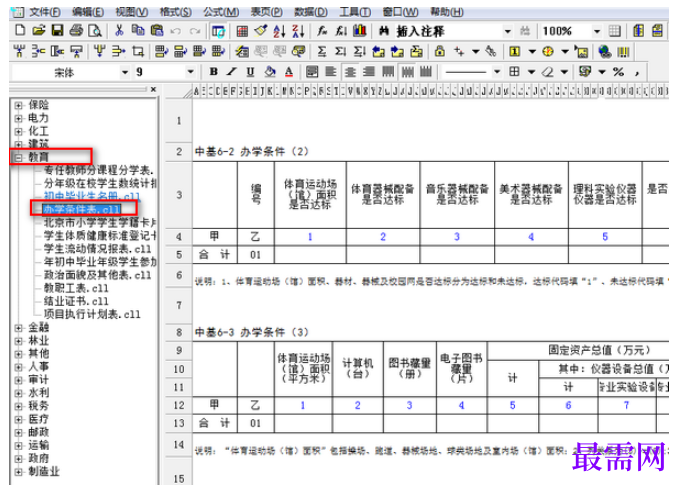Collapse the 教育 tree node

(x=18, y=157)
